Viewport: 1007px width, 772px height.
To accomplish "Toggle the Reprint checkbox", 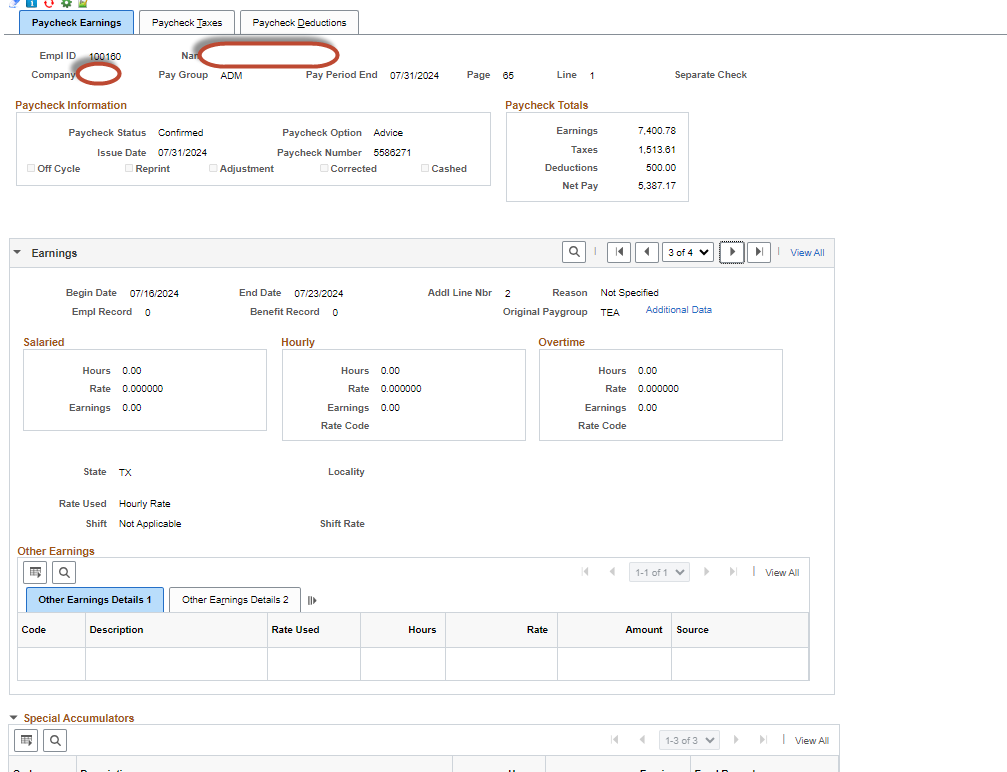I will (x=129, y=168).
